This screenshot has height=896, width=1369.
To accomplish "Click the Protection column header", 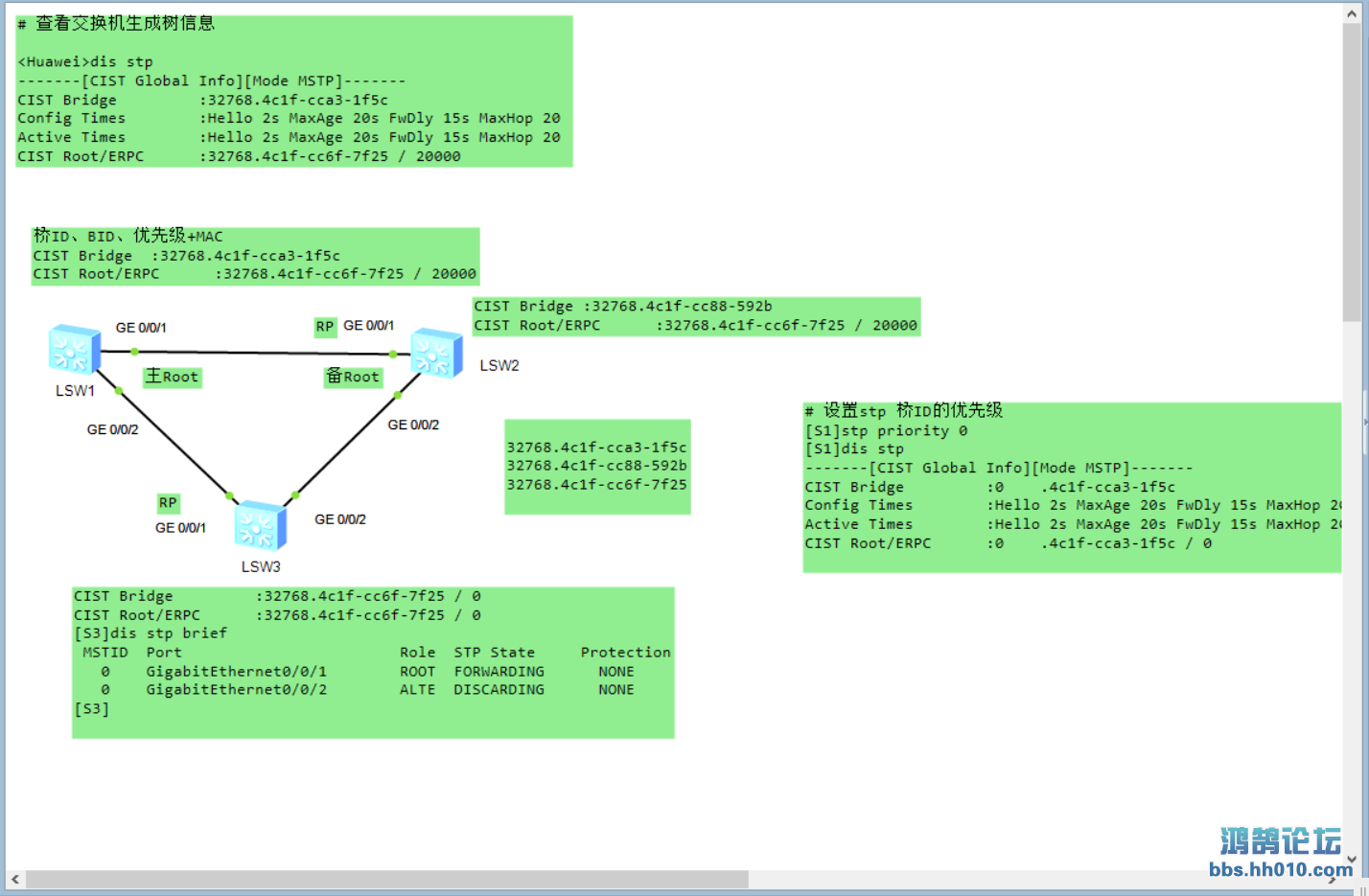I will (625, 653).
